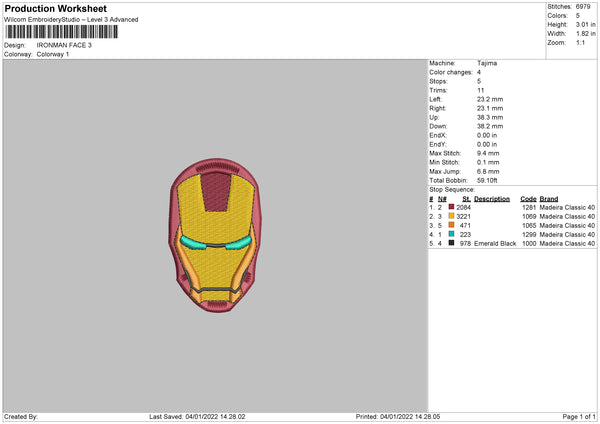Viewport: 600px width, 424px height.
Task: Click the barcode under the header
Action: pos(62,32)
